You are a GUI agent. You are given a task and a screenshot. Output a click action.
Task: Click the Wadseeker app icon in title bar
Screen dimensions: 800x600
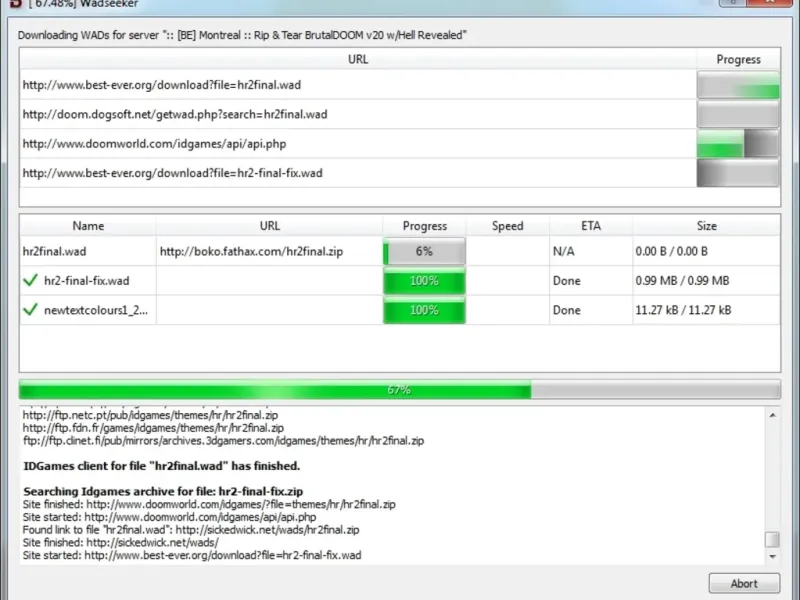pyautogui.click(x=16, y=4)
